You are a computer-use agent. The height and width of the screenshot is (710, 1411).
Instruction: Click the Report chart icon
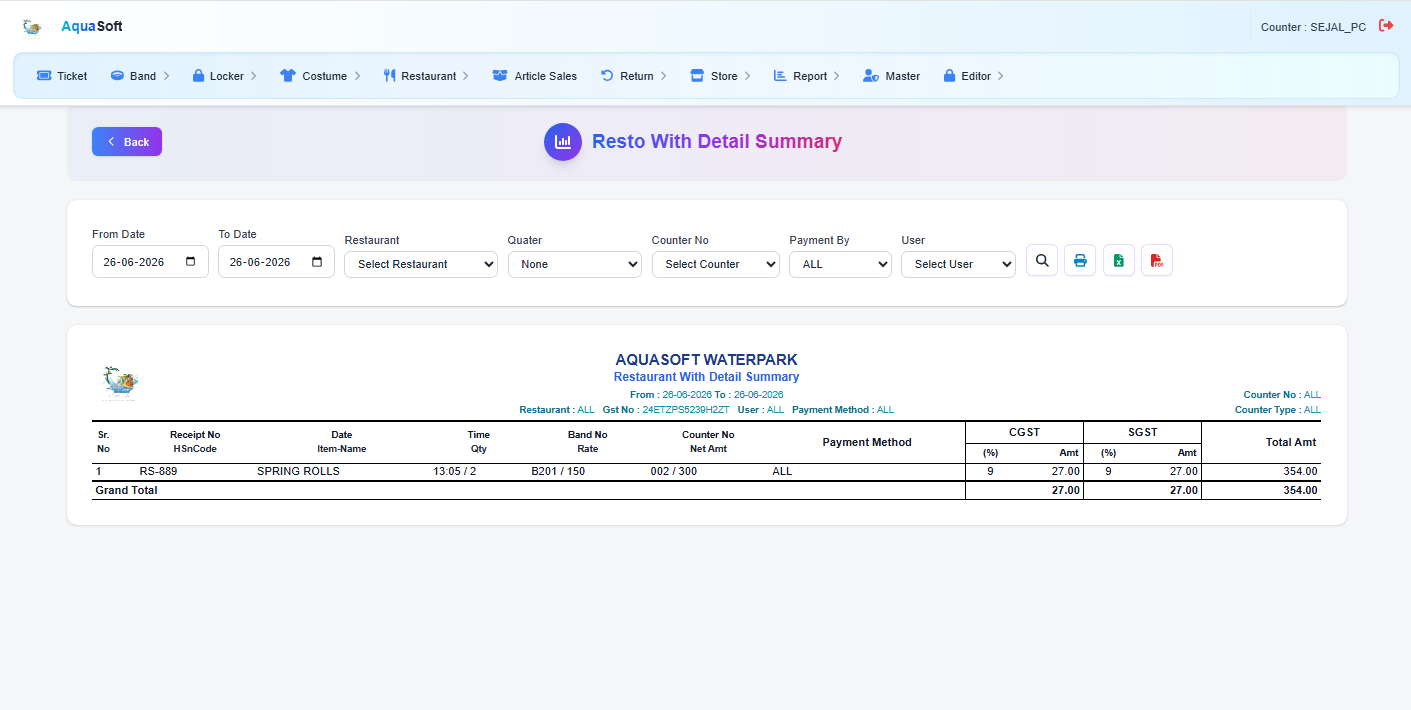780,76
